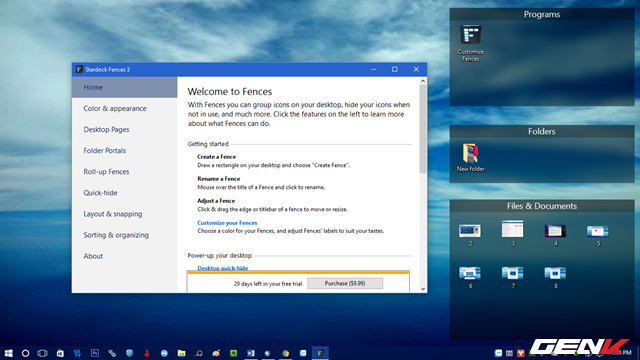This screenshot has width=640, height=360.
Task: Close the Stardock Fences window
Action: pyautogui.click(x=416, y=69)
